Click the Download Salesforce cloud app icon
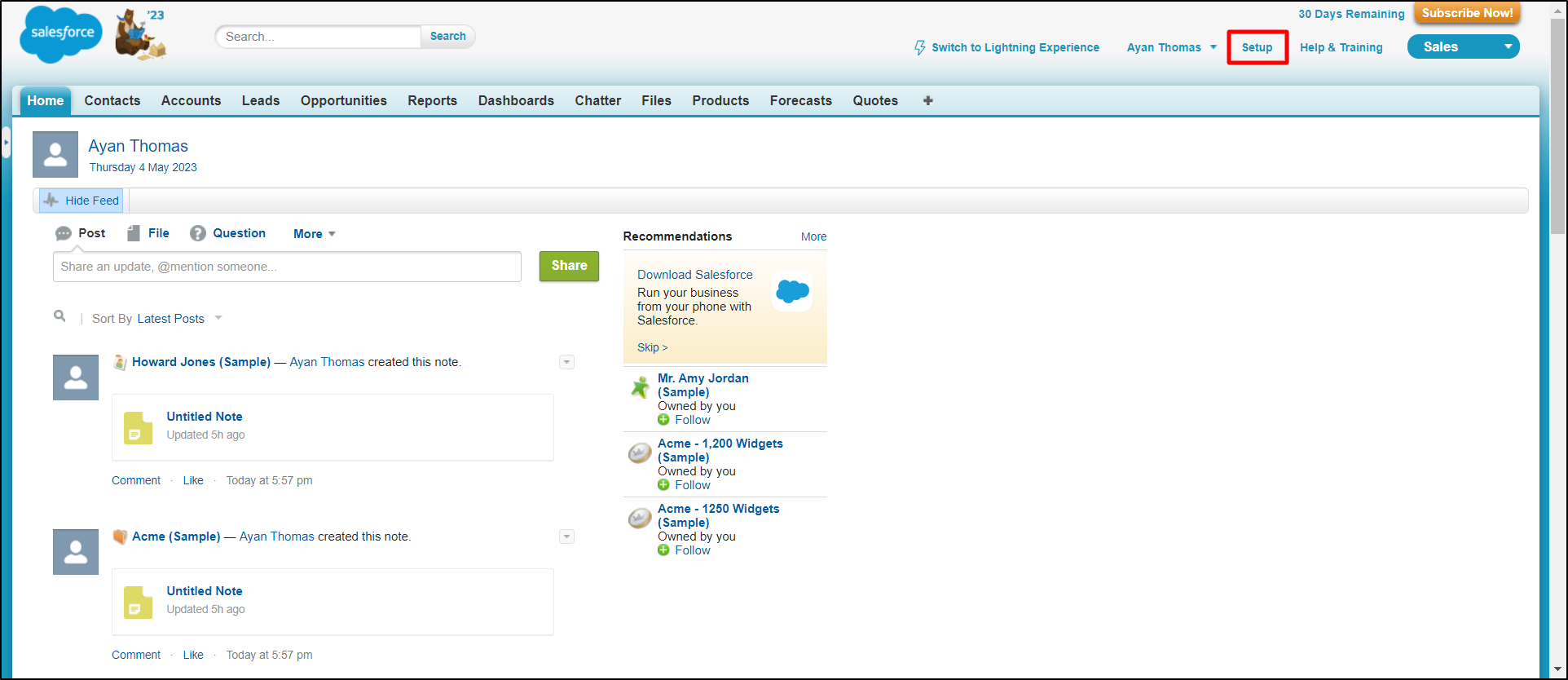 792,291
